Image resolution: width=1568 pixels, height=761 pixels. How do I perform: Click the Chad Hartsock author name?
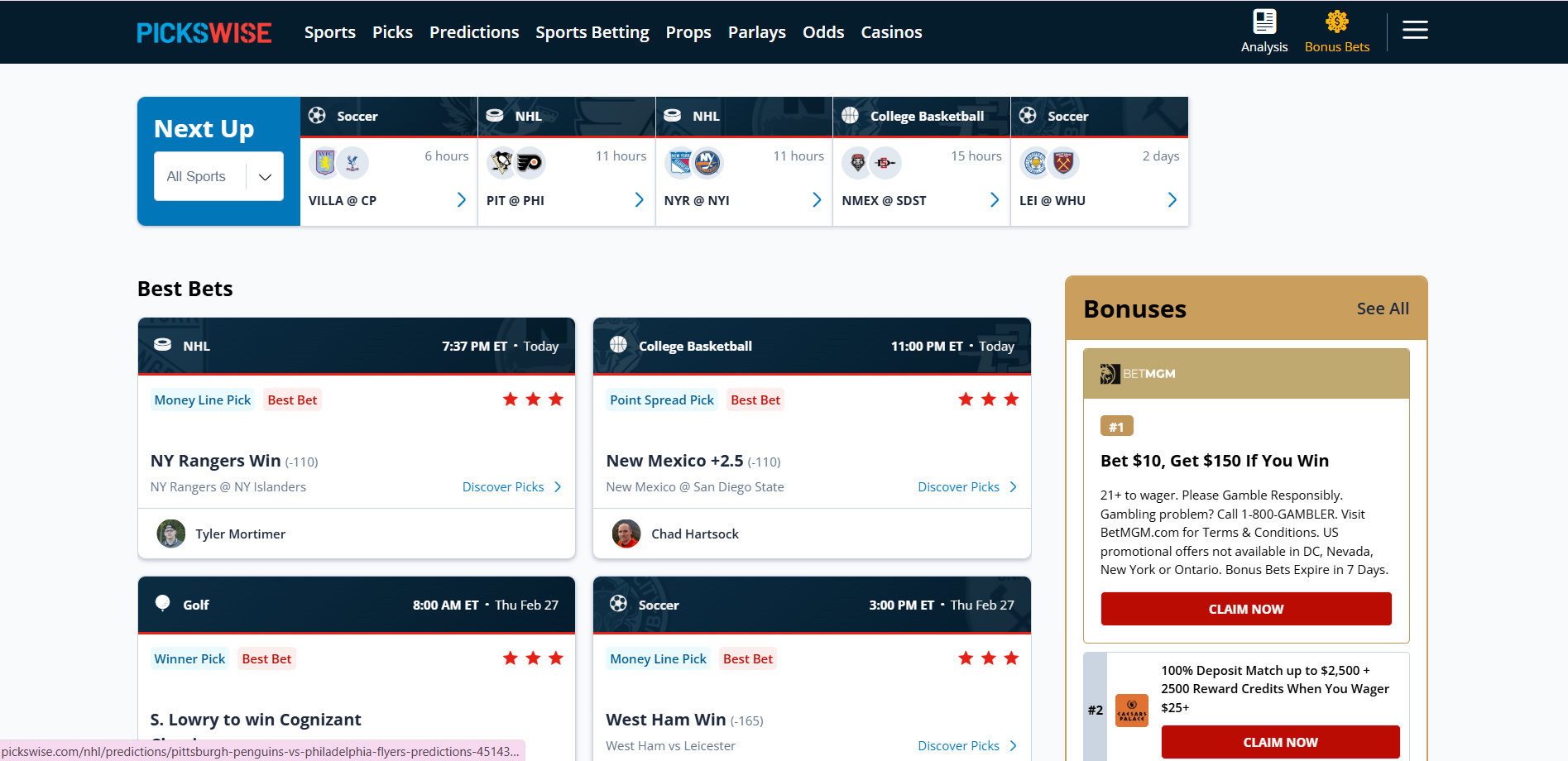tap(695, 534)
